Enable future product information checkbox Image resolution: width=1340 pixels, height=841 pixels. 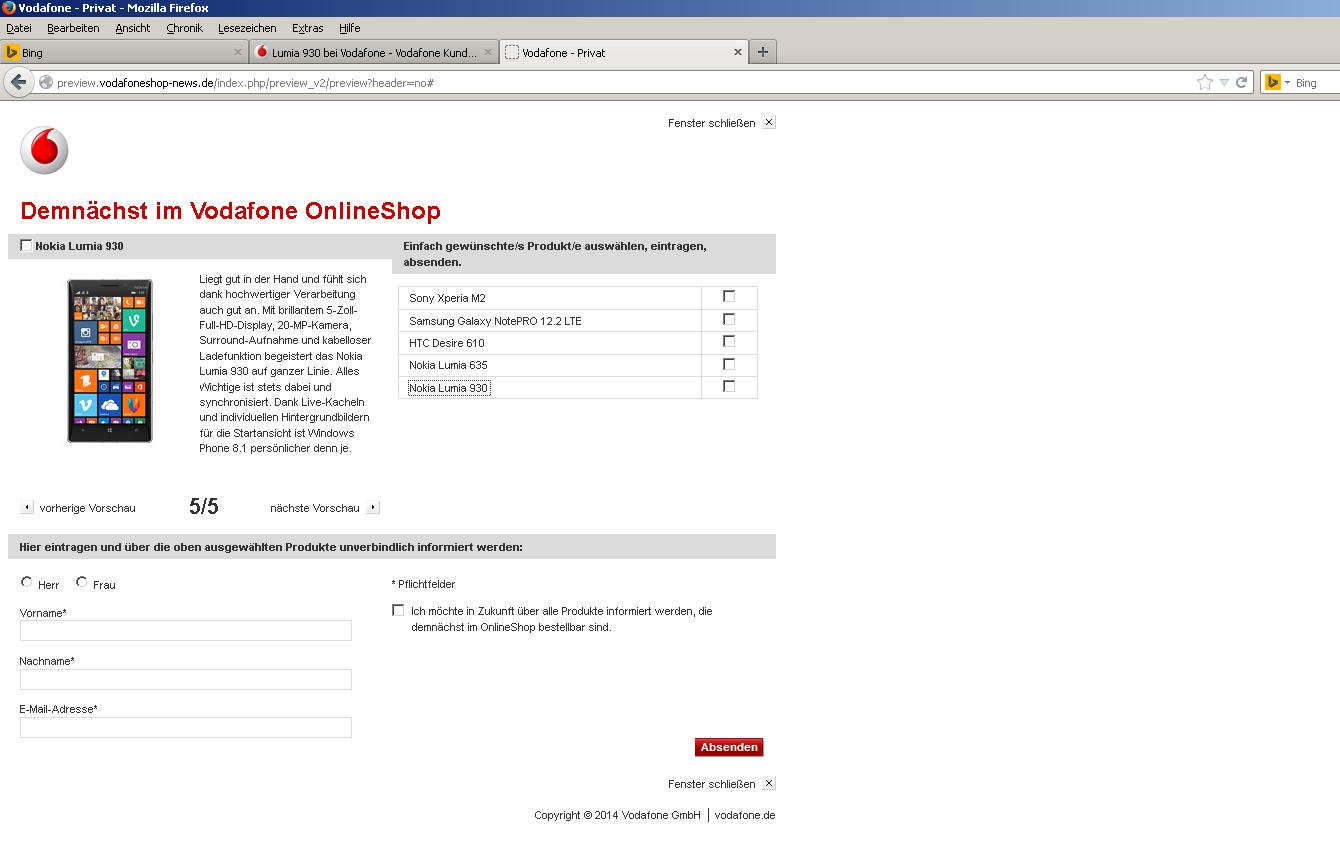click(x=398, y=610)
